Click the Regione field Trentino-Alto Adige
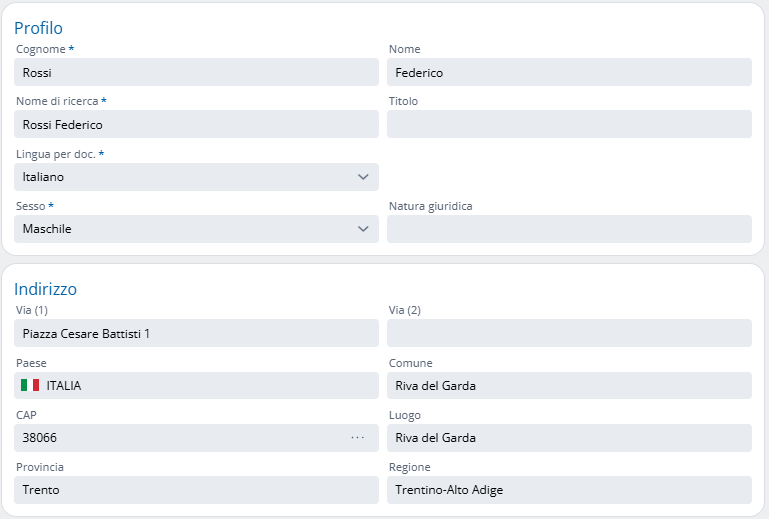 point(568,490)
